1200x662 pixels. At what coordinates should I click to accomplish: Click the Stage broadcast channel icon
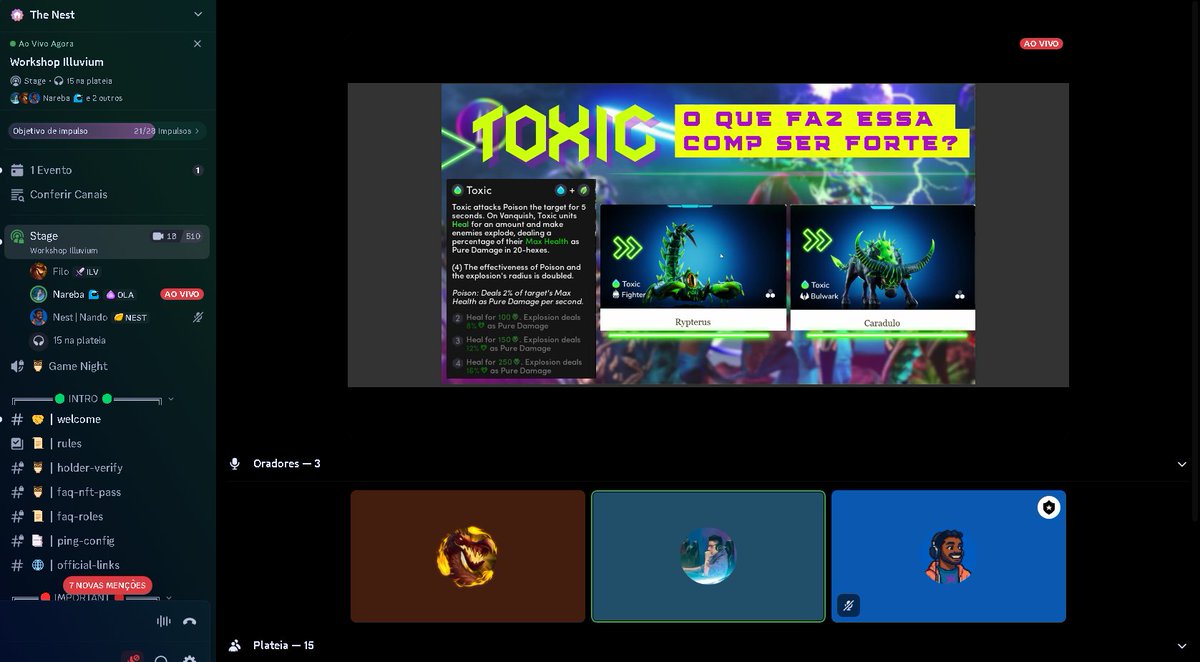coord(17,237)
